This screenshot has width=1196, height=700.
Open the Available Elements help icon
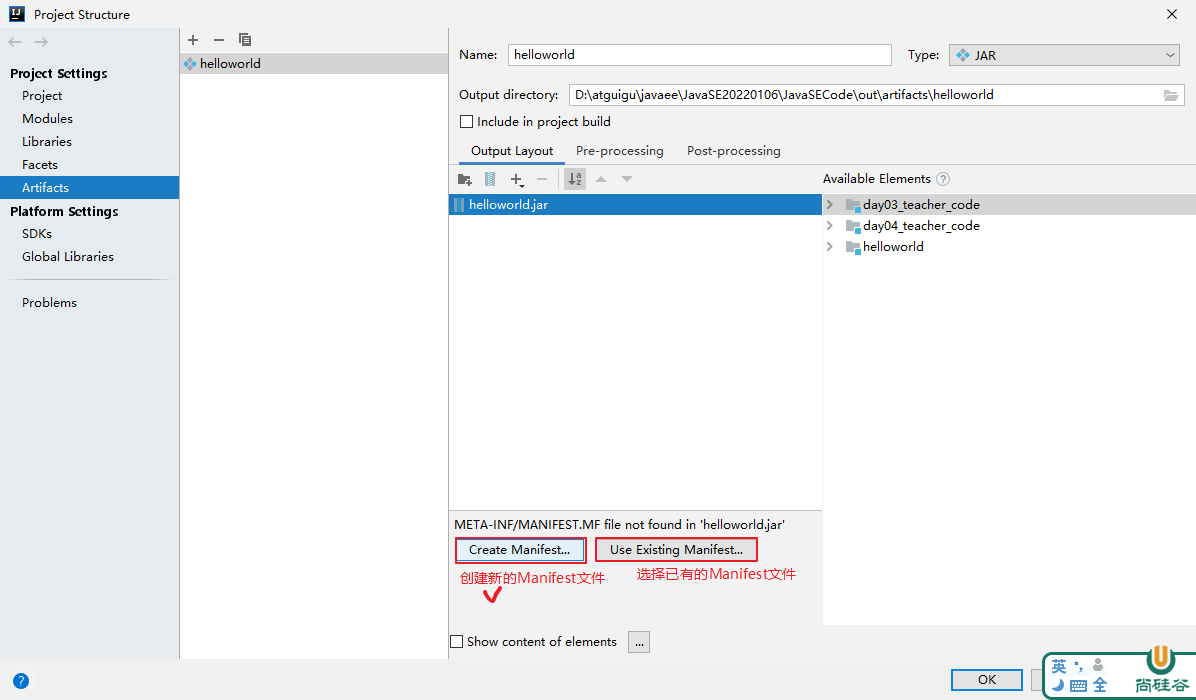(942, 179)
